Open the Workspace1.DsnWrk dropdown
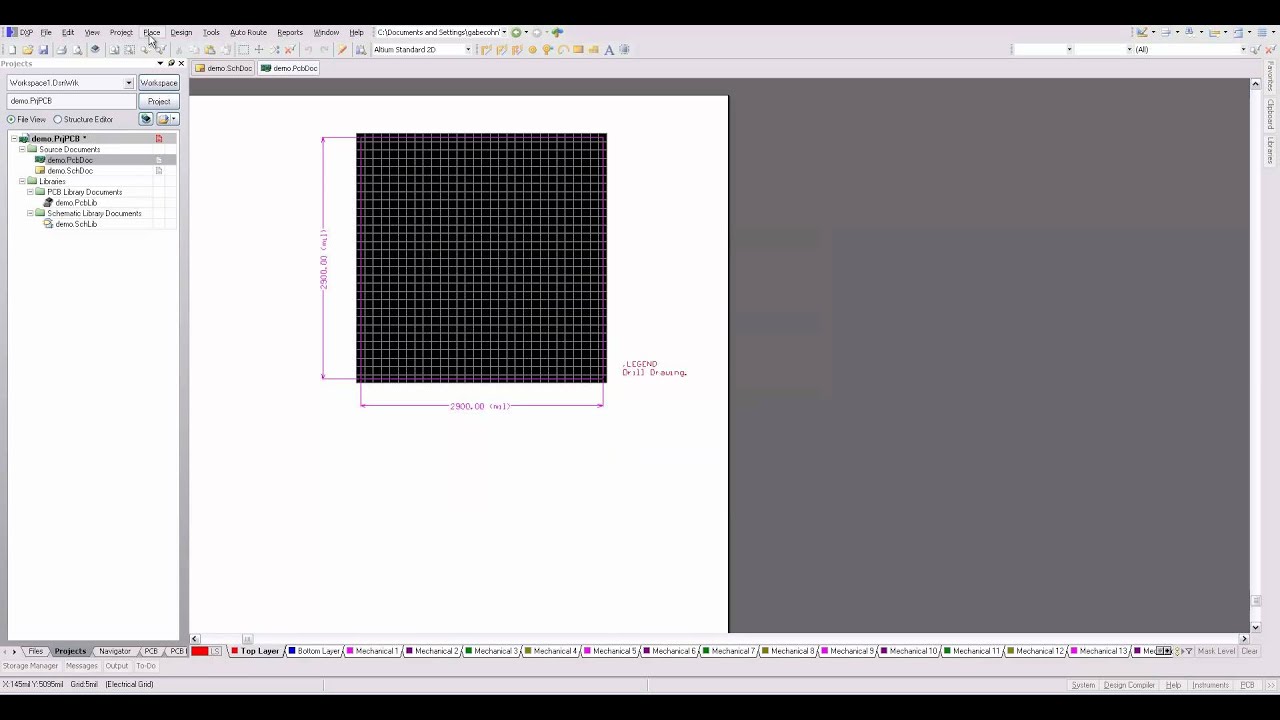 click(128, 83)
